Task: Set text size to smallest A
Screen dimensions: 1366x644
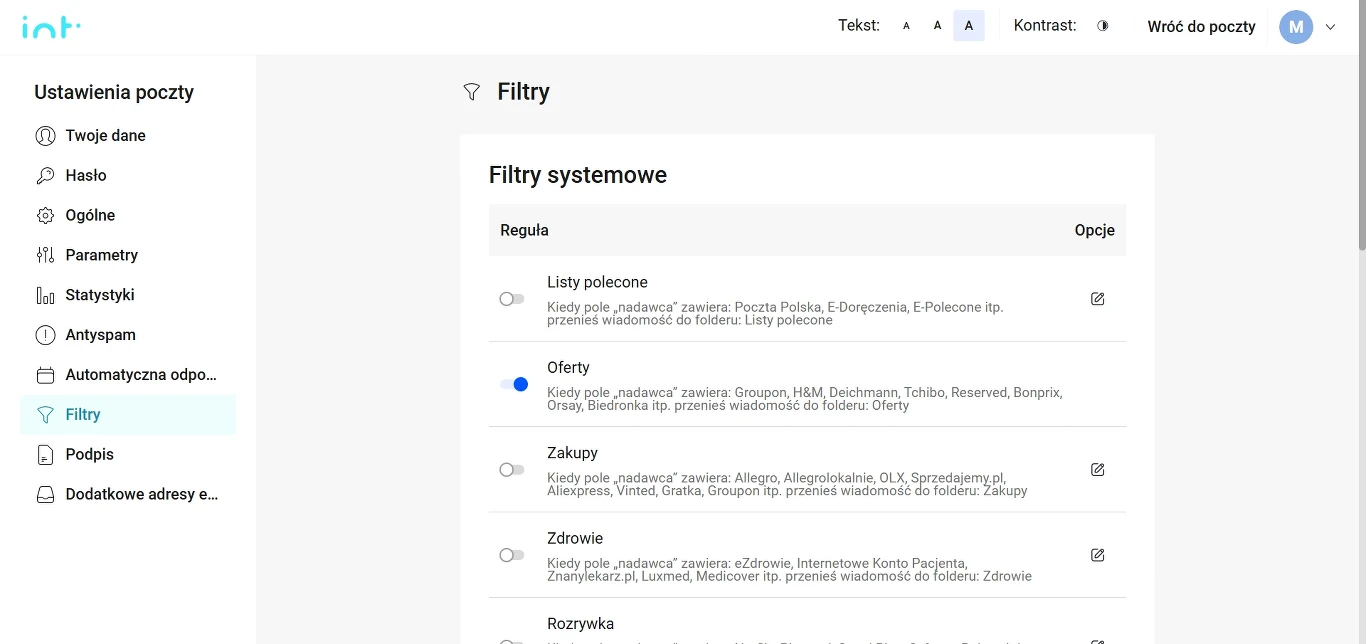Action: (x=906, y=26)
